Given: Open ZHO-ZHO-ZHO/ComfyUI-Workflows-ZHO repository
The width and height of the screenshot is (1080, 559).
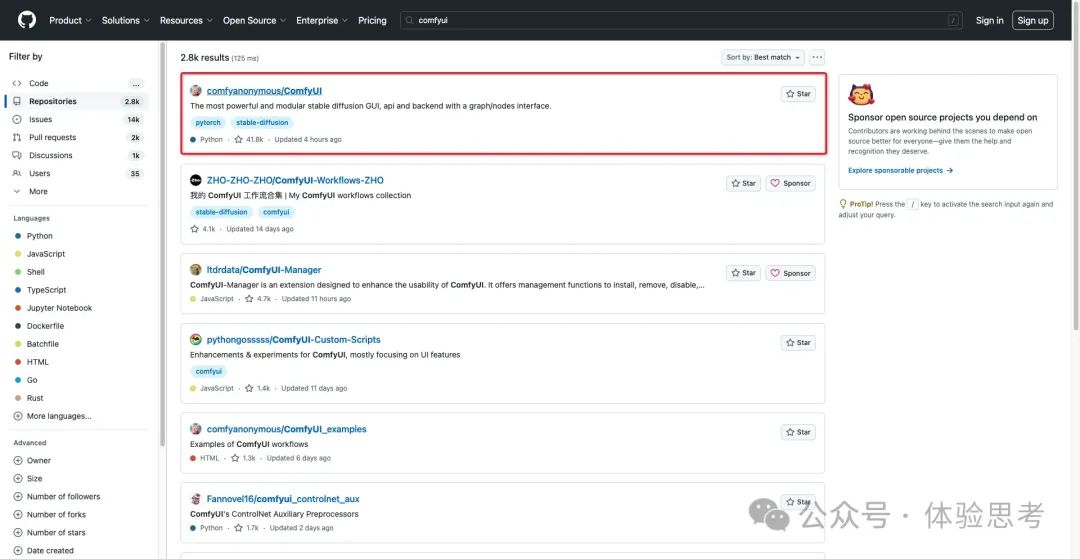Looking at the screenshot, I should click(x=295, y=180).
